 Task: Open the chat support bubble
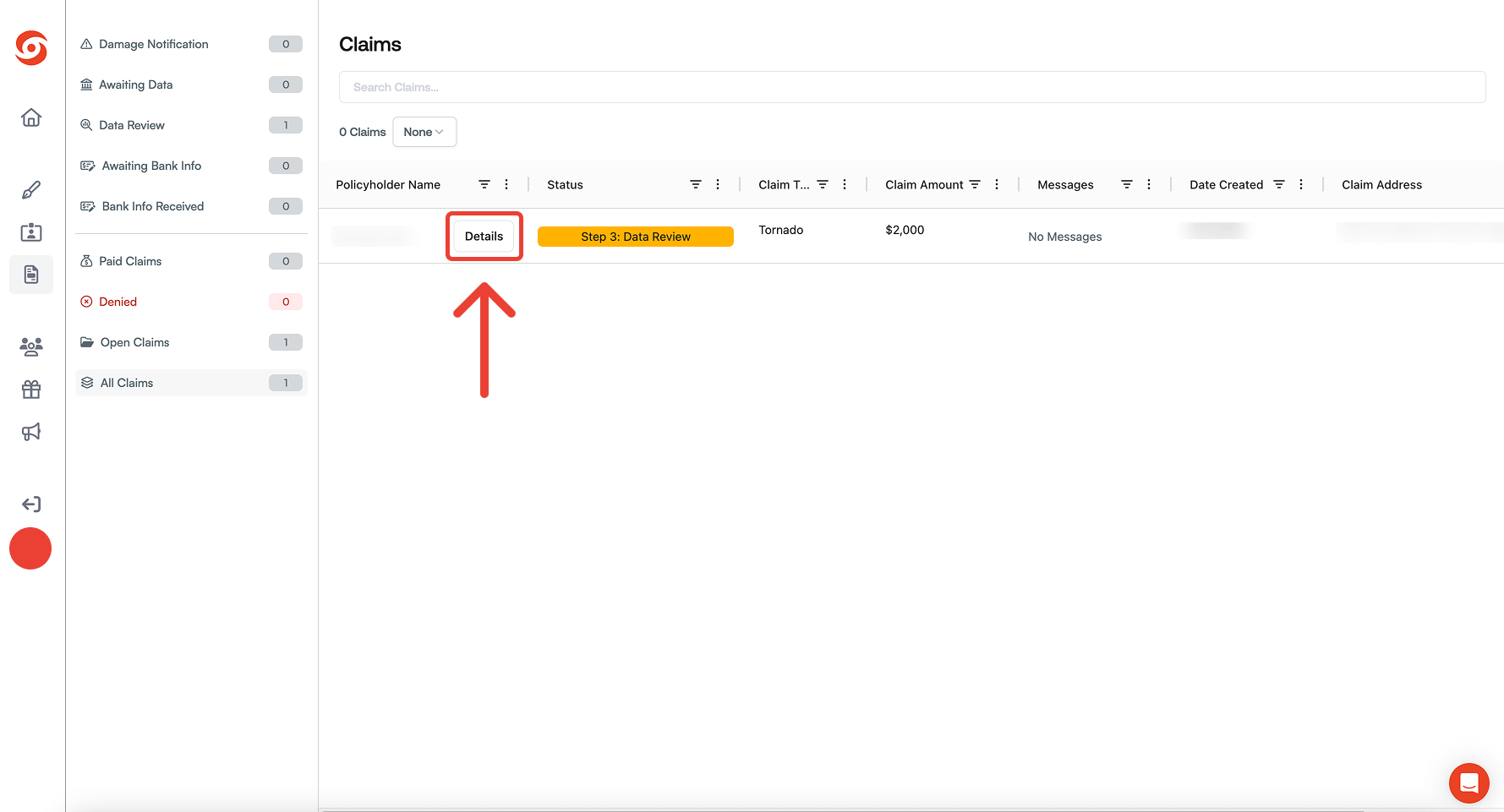coord(1469,783)
